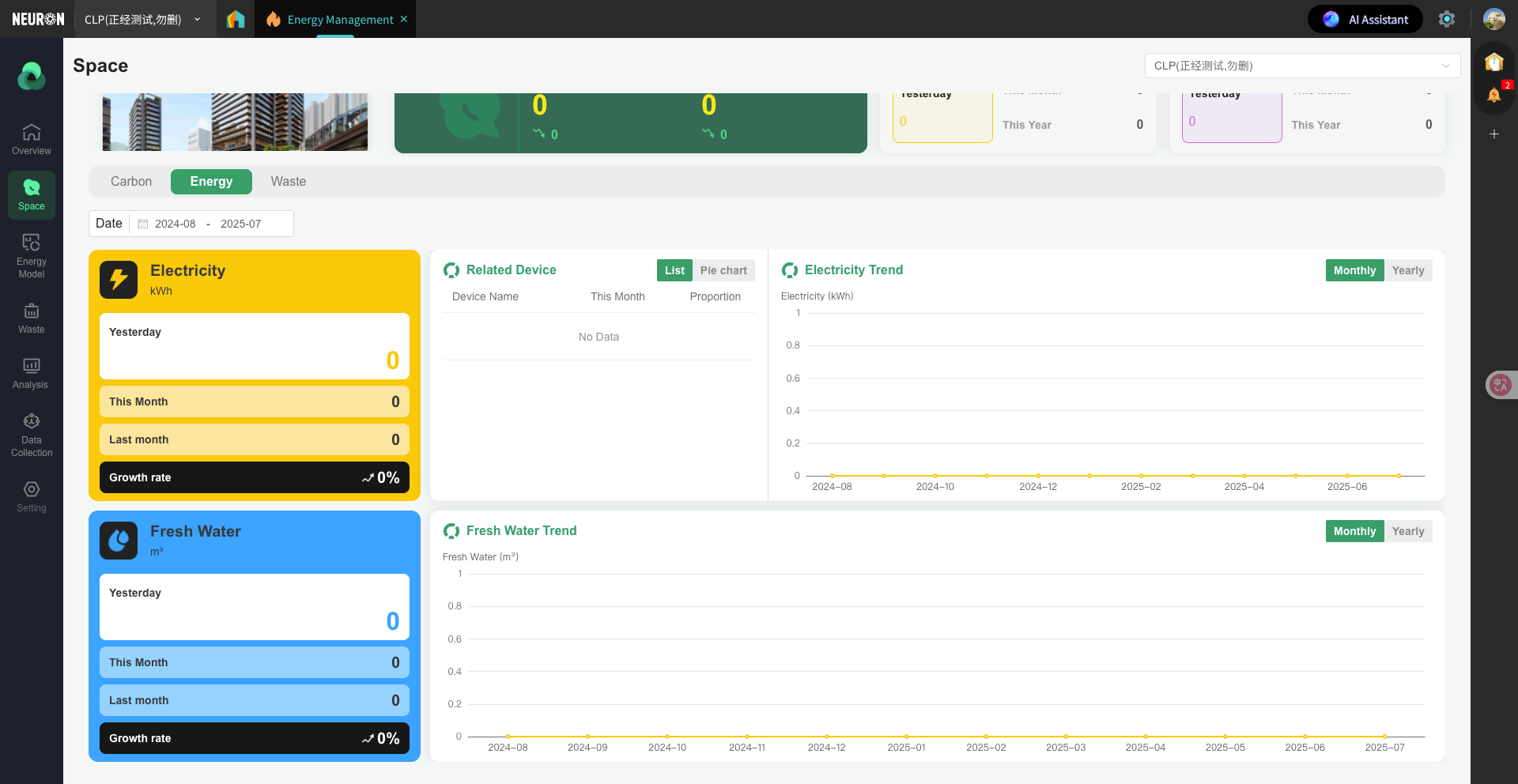
Task: Expand the CLP project dropdown in top bar
Action: (142, 19)
